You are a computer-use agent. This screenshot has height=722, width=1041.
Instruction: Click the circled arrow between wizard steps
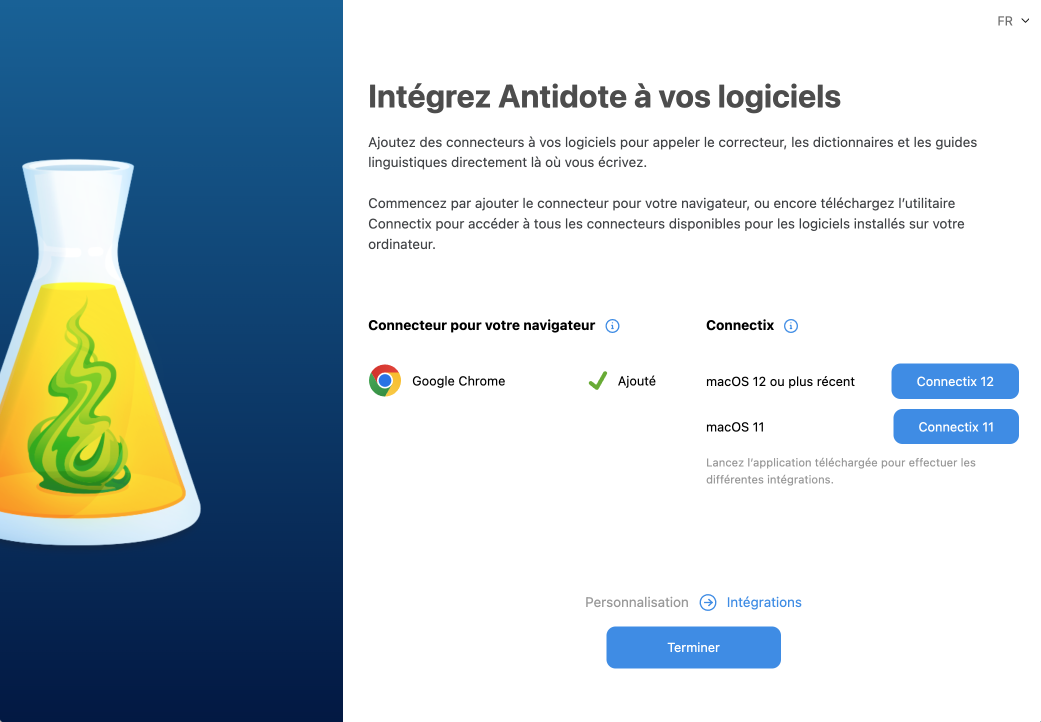click(708, 603)
